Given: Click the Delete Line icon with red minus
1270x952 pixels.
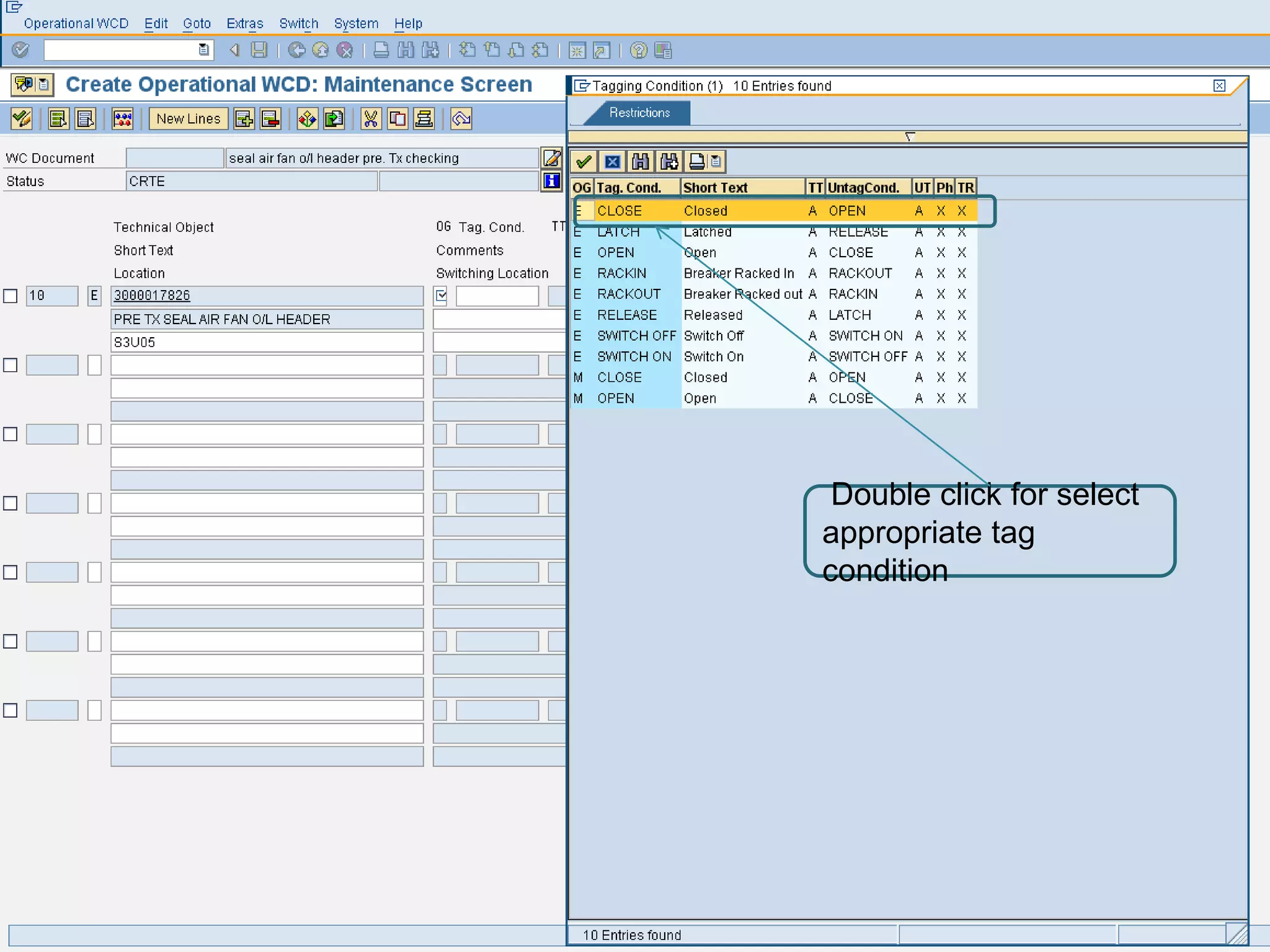Looking at the screenshot, I should tap(270, 118).
